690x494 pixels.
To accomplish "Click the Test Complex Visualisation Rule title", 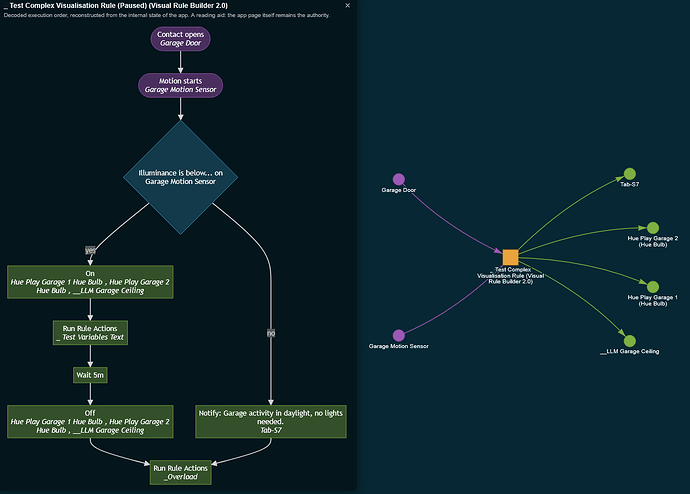I will point(116,6).
